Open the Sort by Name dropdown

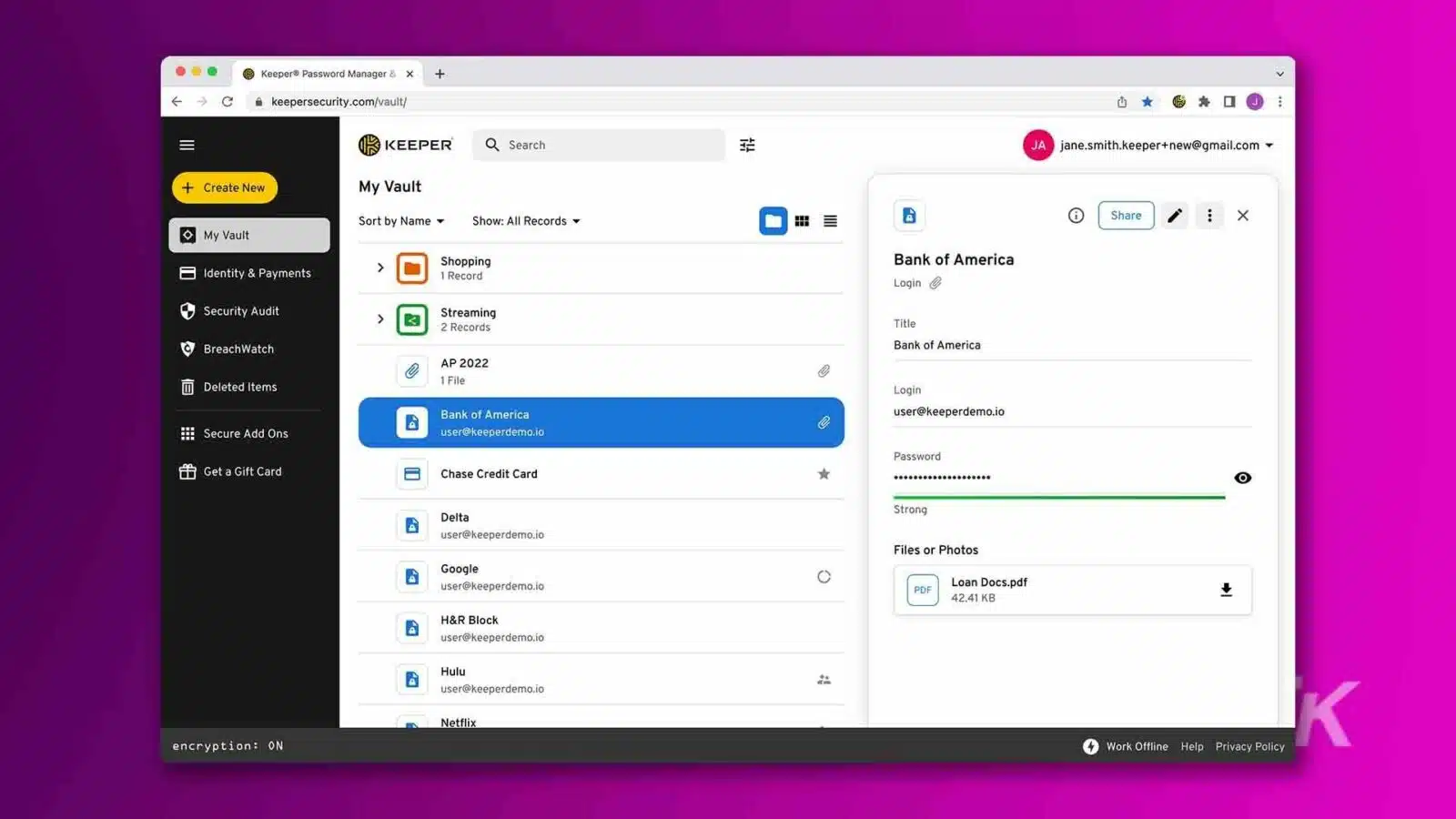(x=401, y=221)
